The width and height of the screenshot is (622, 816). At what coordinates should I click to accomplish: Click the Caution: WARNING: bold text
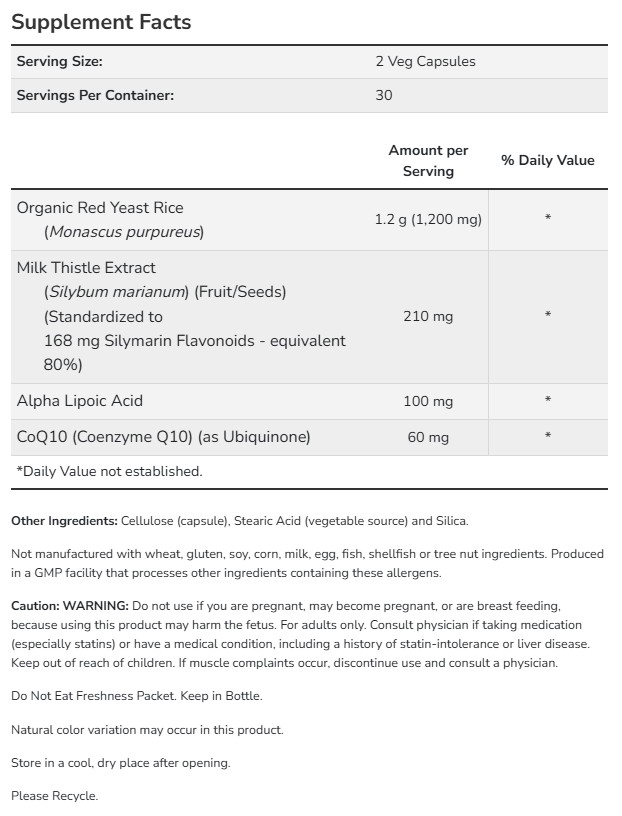[x=70, y=606]
